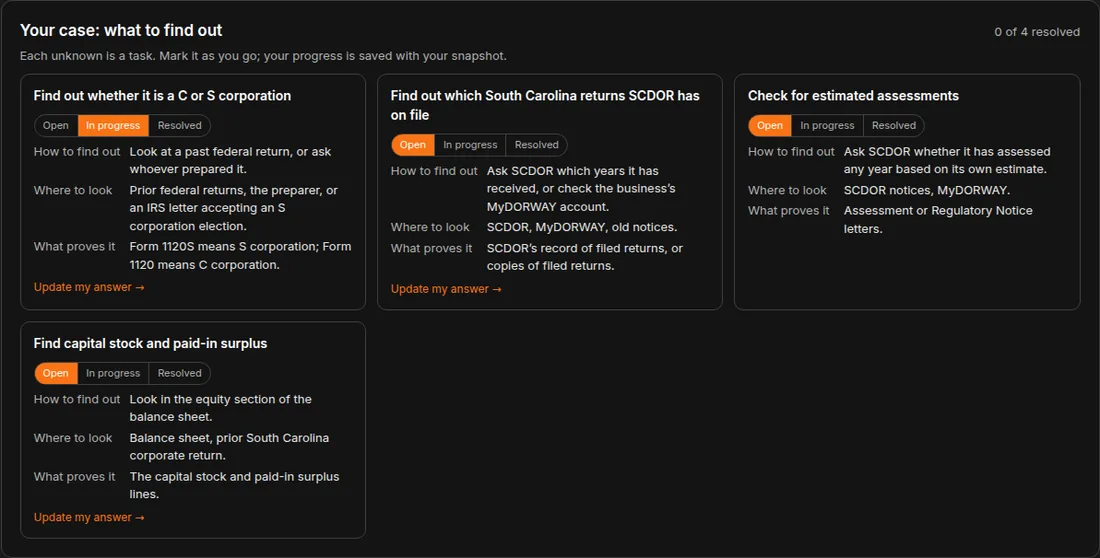
Task: Click title 'Find capital stock and paid-in surplus'
Action: (x=150, y=343)
